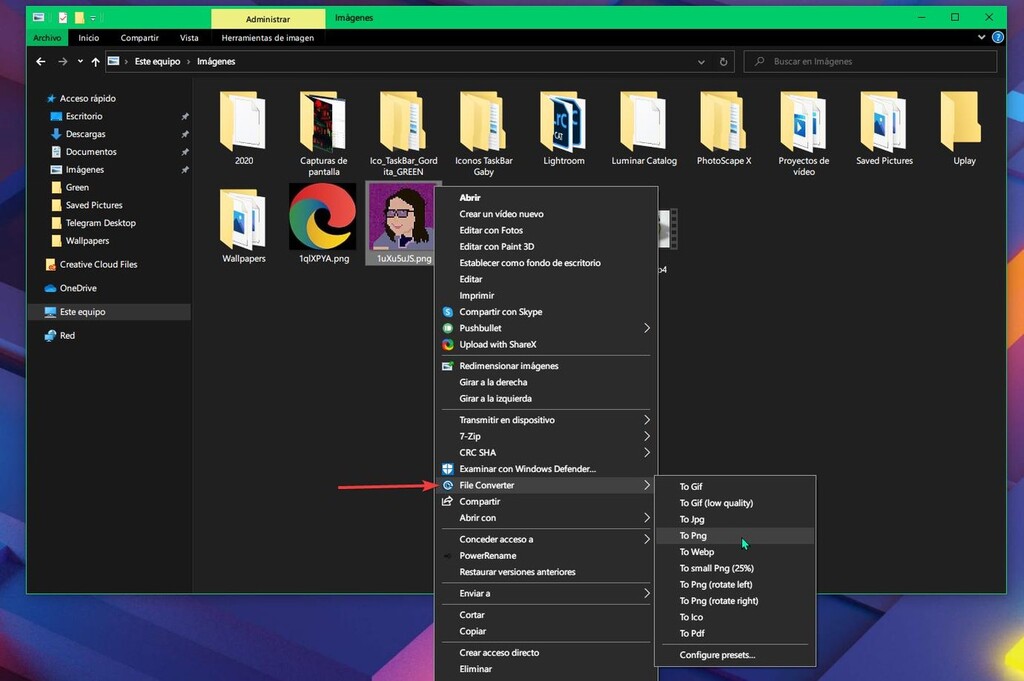The width and height of the screenshot is (1024, 681).
Task: Click the Pushbullet icon in context menu
Action: pos(445,328)
